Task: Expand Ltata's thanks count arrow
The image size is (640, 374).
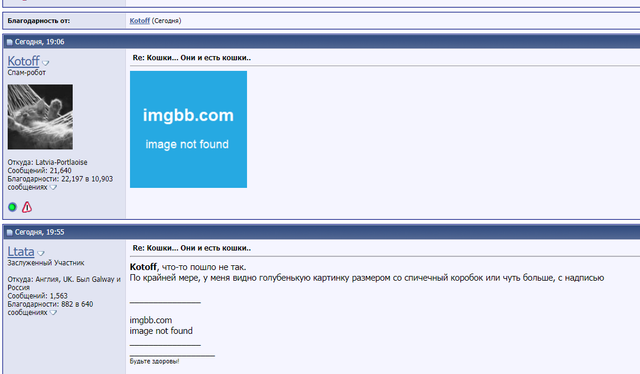Action: pos(53,312)
